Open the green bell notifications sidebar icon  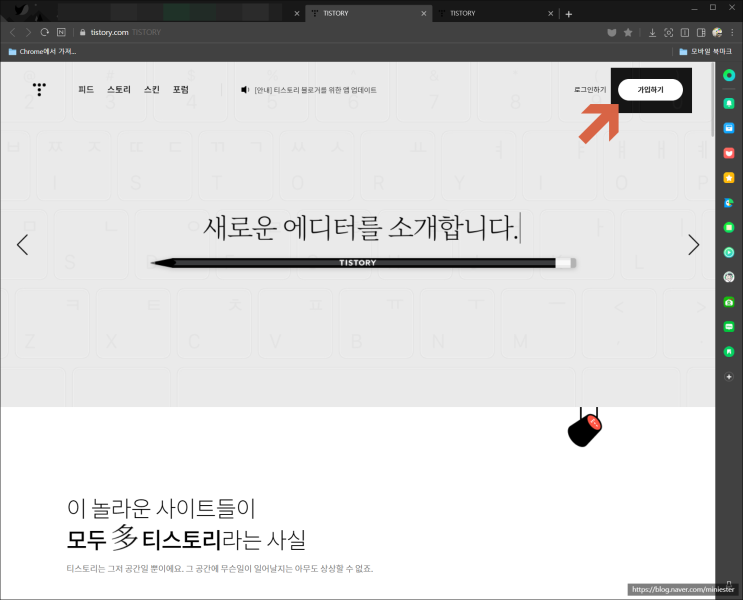[729, 103]
